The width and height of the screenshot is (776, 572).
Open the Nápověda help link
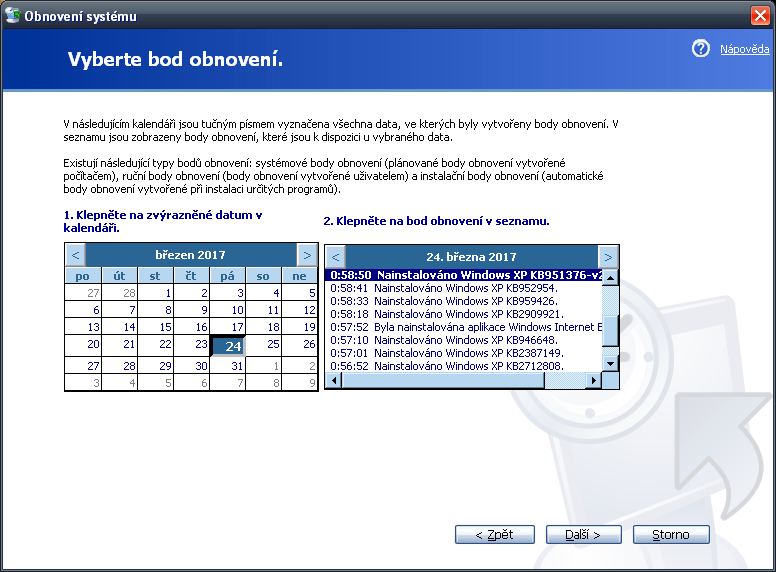click(x=744, y=49)
